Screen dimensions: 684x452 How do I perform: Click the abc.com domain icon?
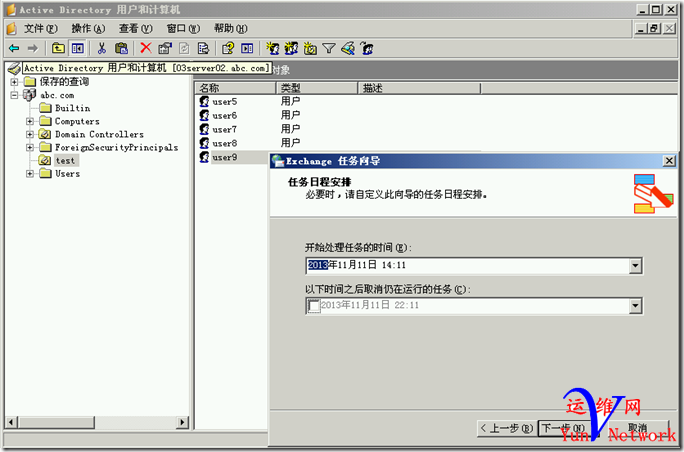pyautogui.click(x=30, y=95)
